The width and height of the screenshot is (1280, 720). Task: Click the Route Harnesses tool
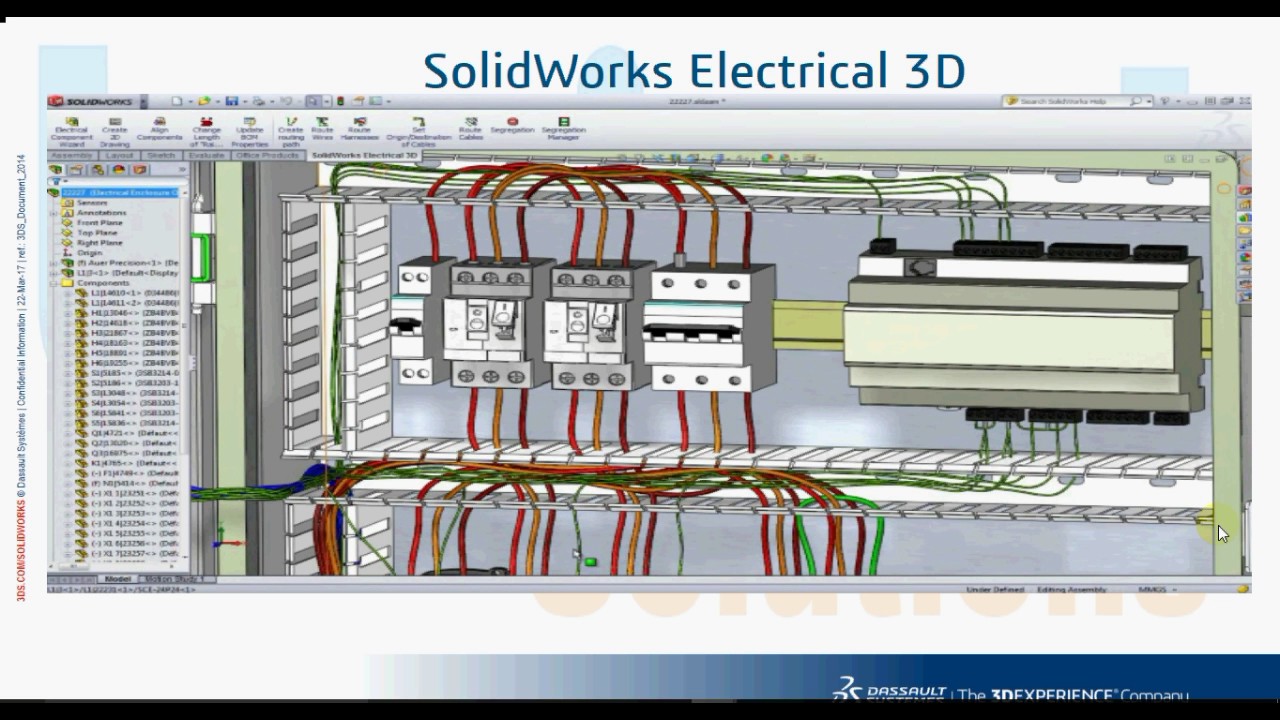[359, 130]
